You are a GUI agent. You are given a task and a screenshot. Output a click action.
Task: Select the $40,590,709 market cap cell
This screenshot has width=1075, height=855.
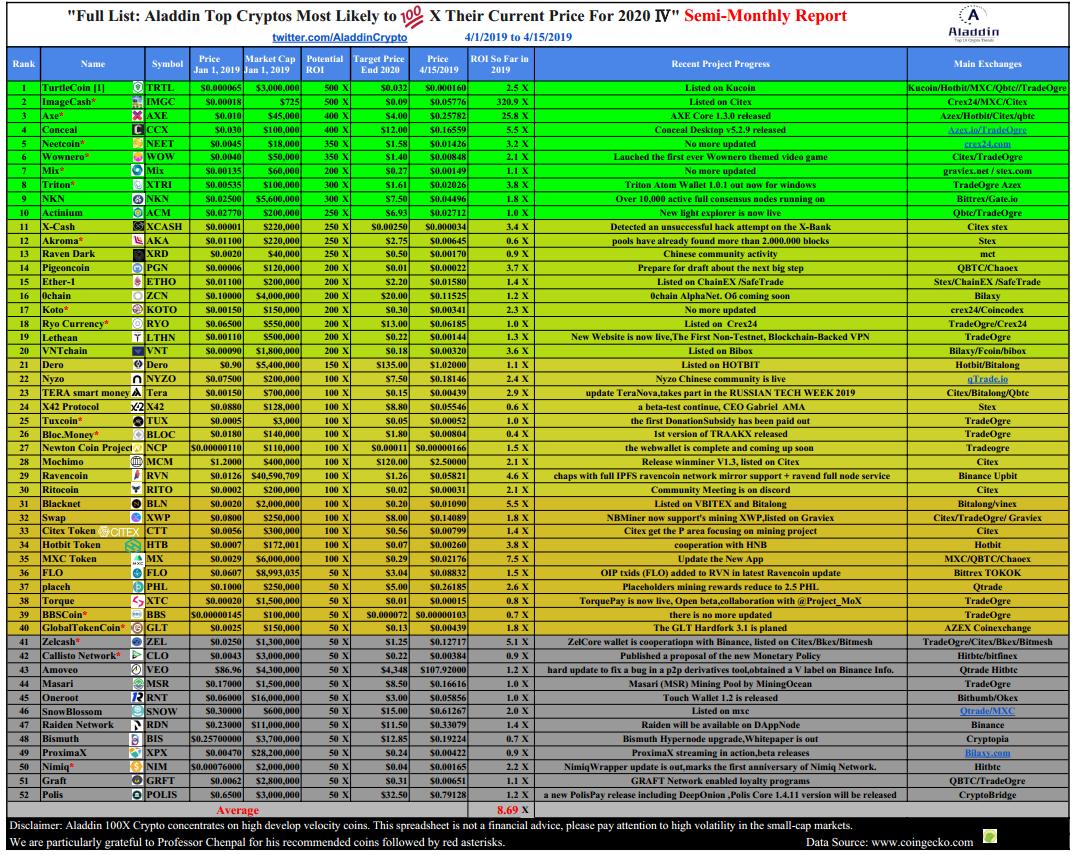(x=272, y=475)
